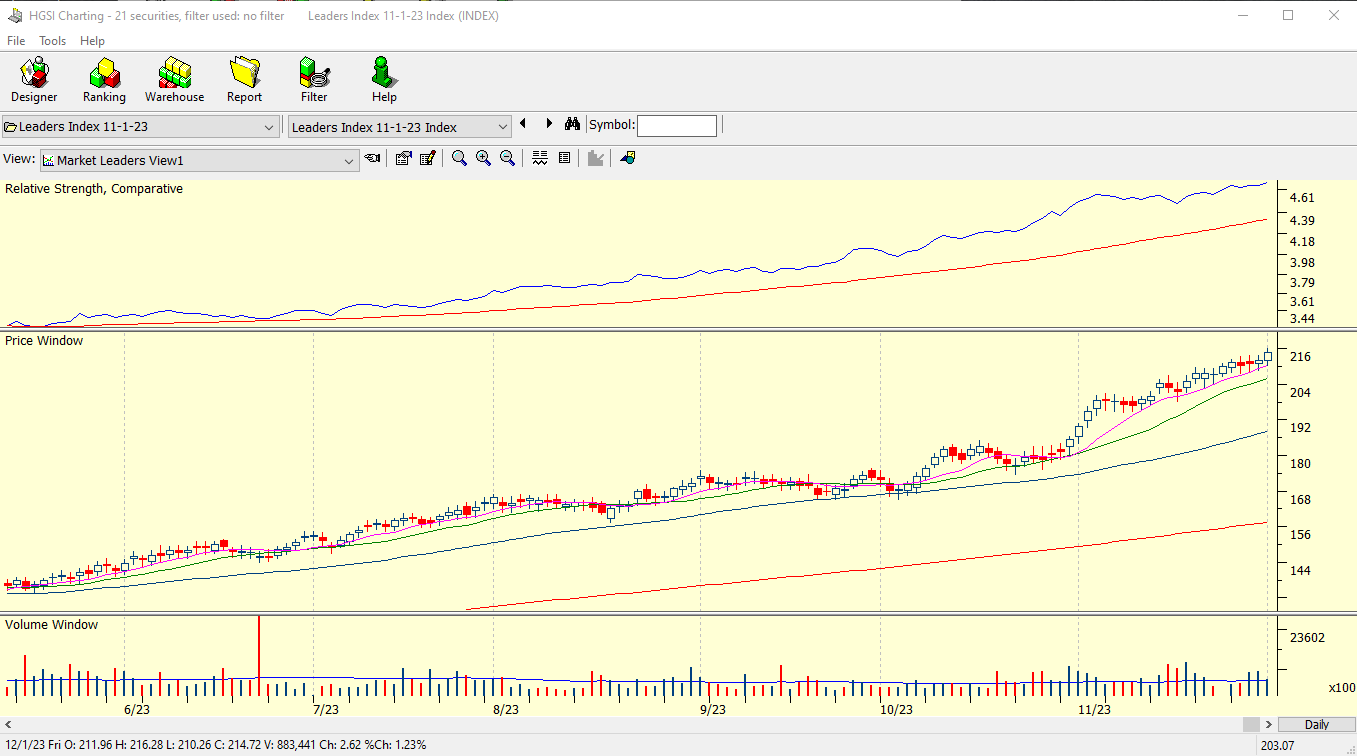This screenshot has height=756, width=1357.
Task: Click the 6/23 date axis label
Action: click(137, 709)
